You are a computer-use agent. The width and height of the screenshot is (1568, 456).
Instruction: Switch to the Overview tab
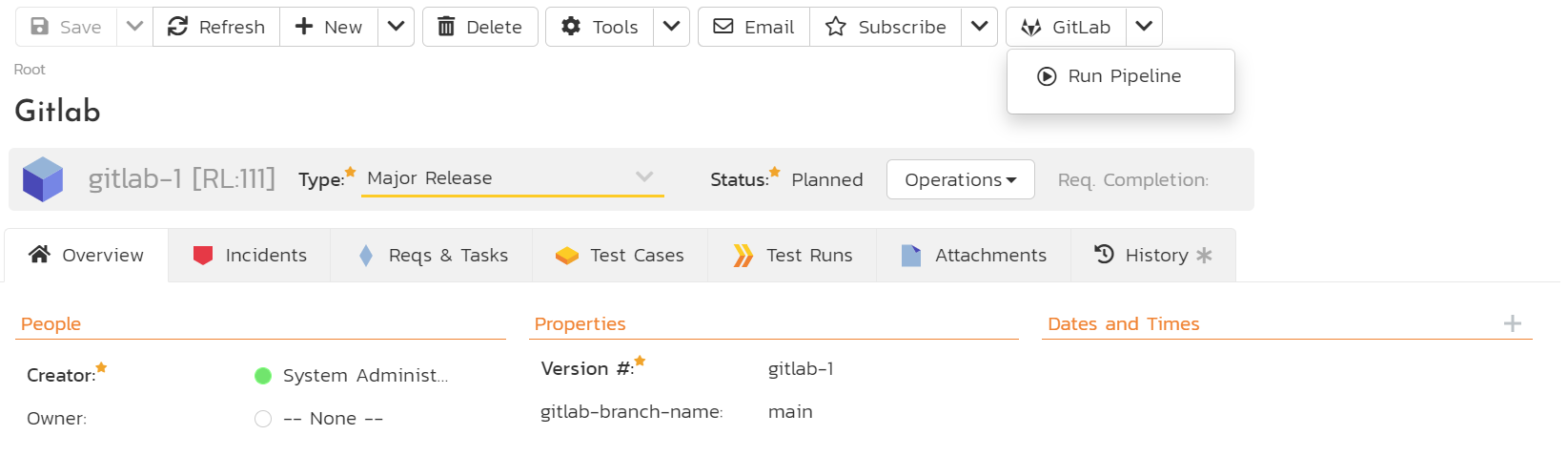pyautogui.click(x=87, y=255)
